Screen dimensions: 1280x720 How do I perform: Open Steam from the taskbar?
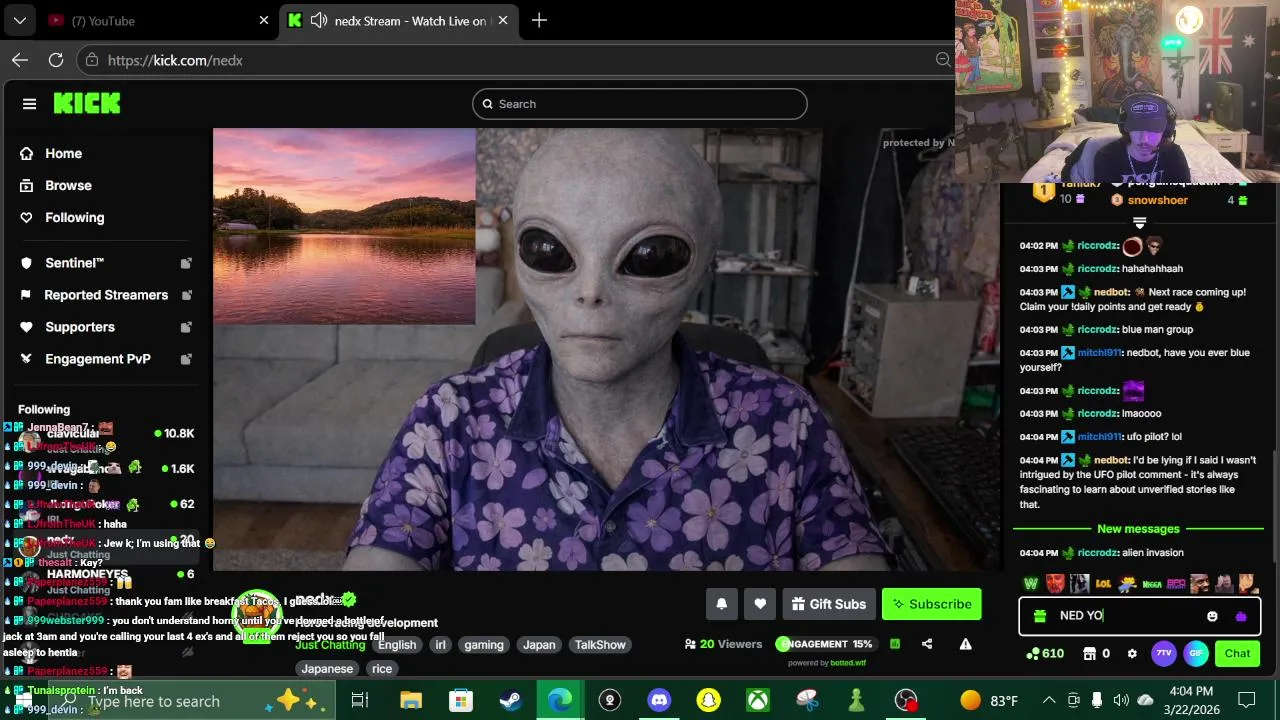[x=510, y=701]
